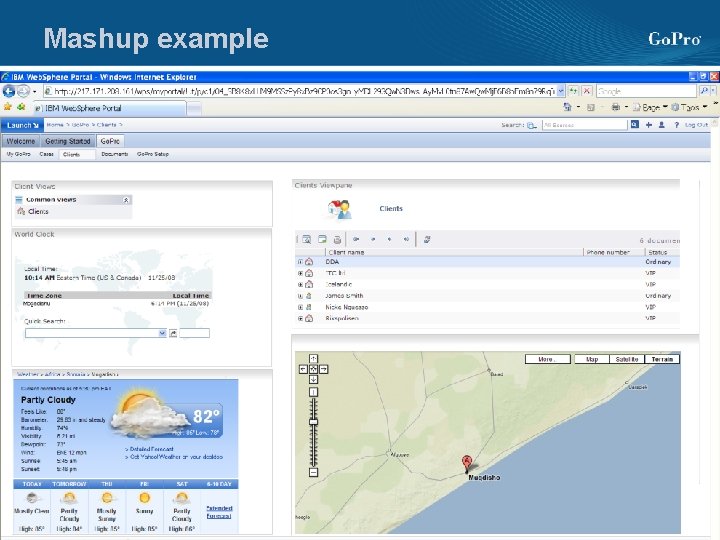Click the portal search text field
Image resolution: width=720 pixels, height=540 pixels.
(x=585, y=125)
